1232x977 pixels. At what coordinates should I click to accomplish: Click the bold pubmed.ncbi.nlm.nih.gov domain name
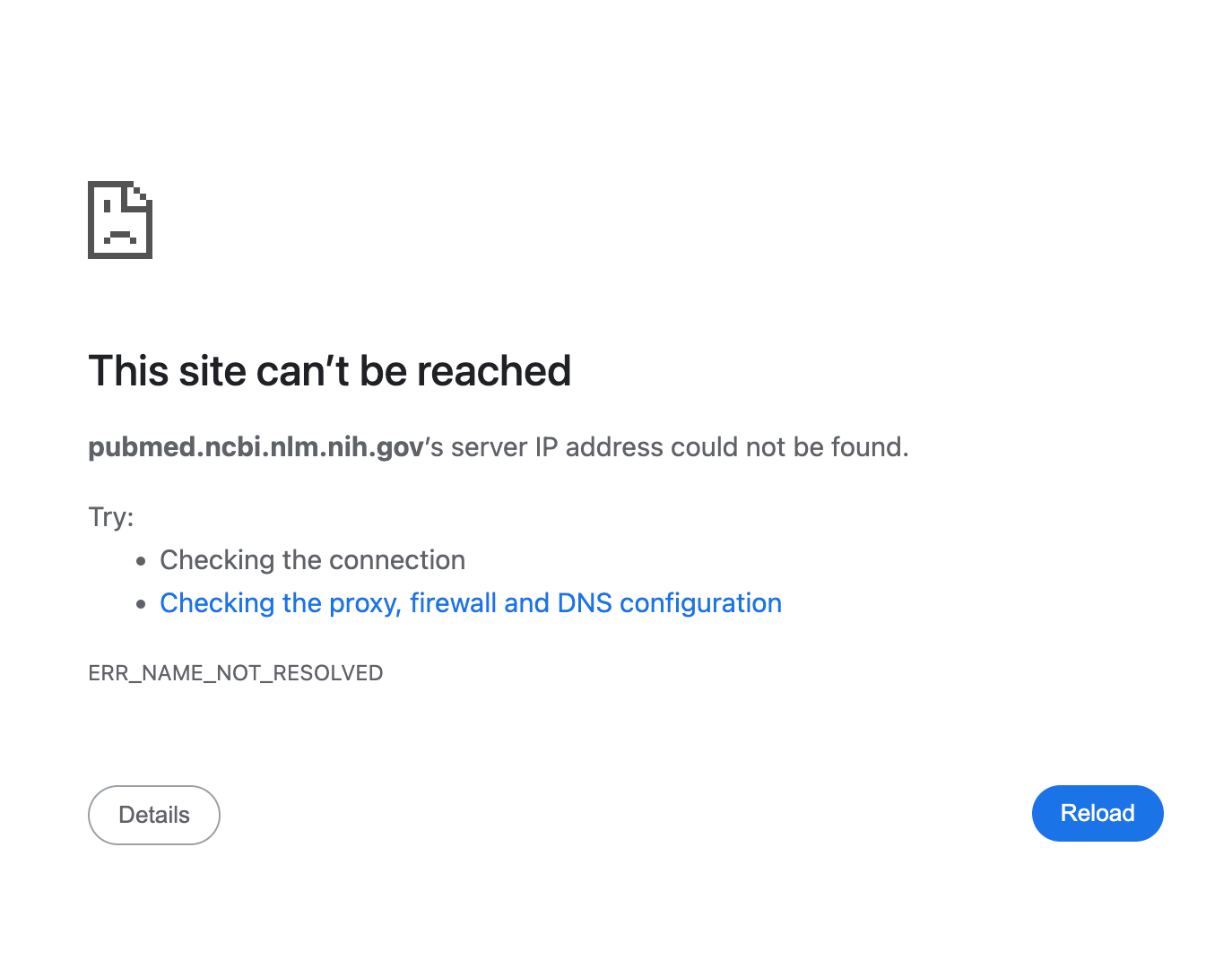[x=256, y=447]
